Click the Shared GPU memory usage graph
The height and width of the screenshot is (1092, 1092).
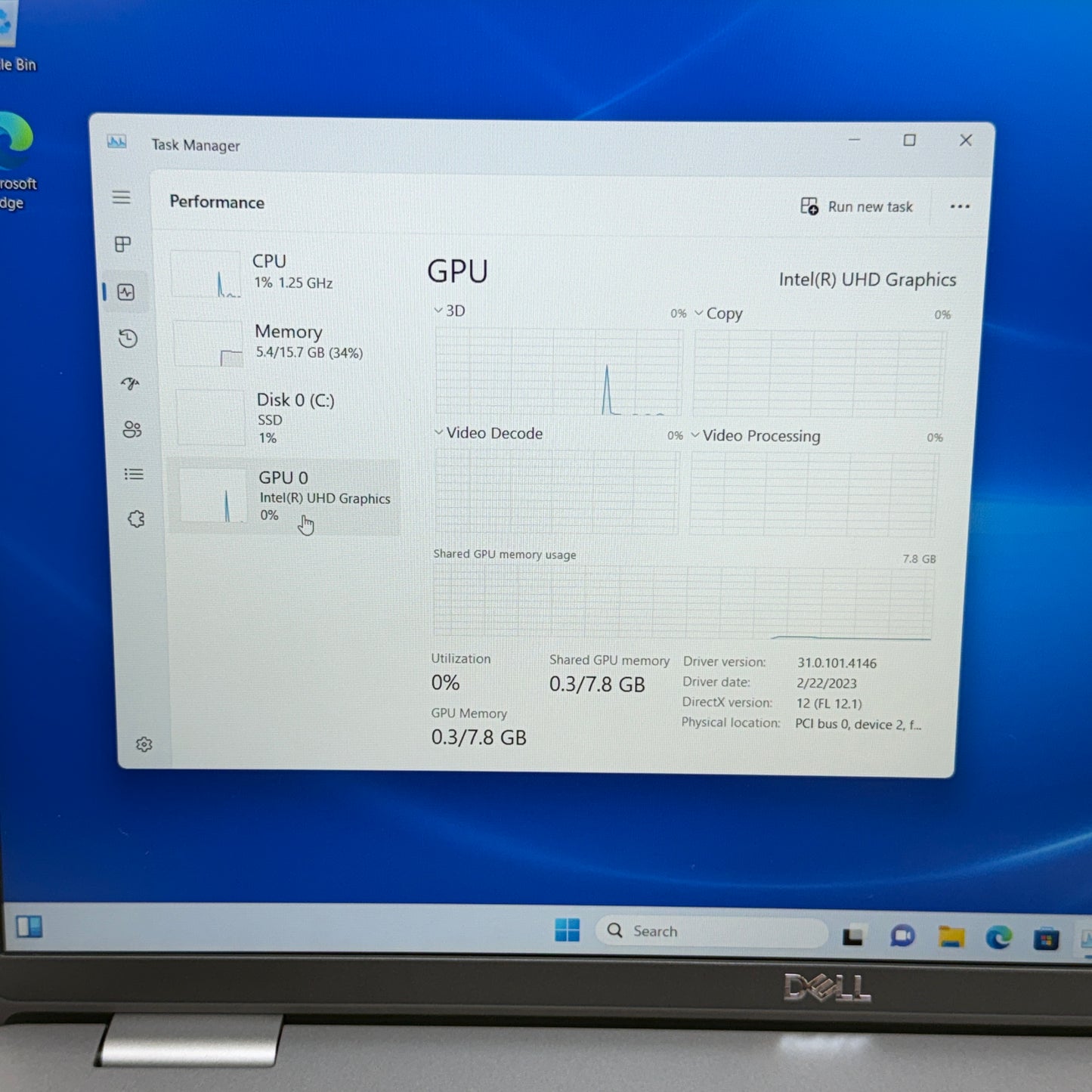click(682, 604)
